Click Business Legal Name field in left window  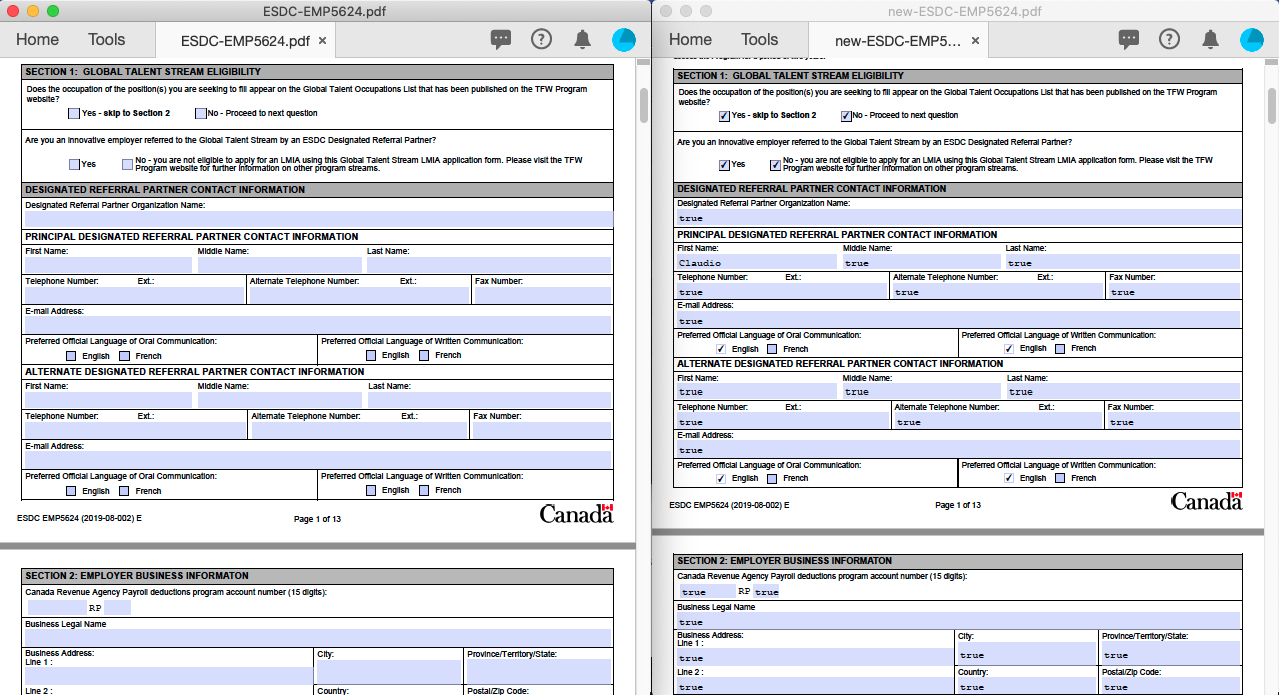point(318,637)
